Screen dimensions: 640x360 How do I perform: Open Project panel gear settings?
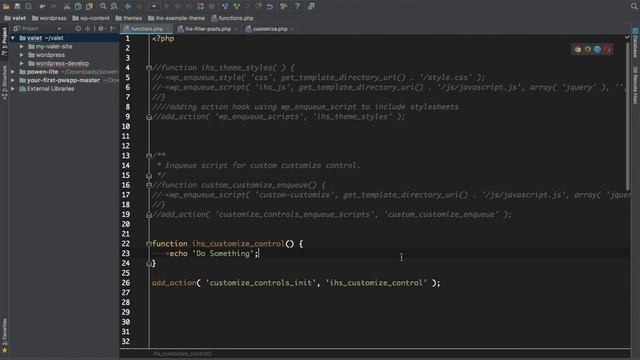(x=101, y=29)
